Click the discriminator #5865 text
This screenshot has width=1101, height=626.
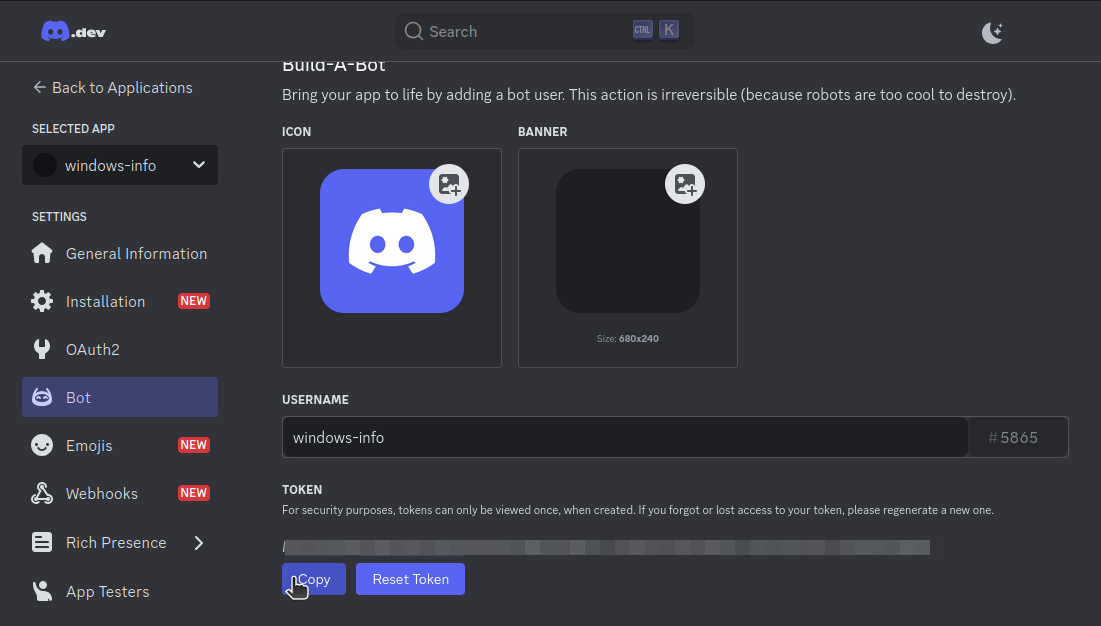[x=1013, y=438]
